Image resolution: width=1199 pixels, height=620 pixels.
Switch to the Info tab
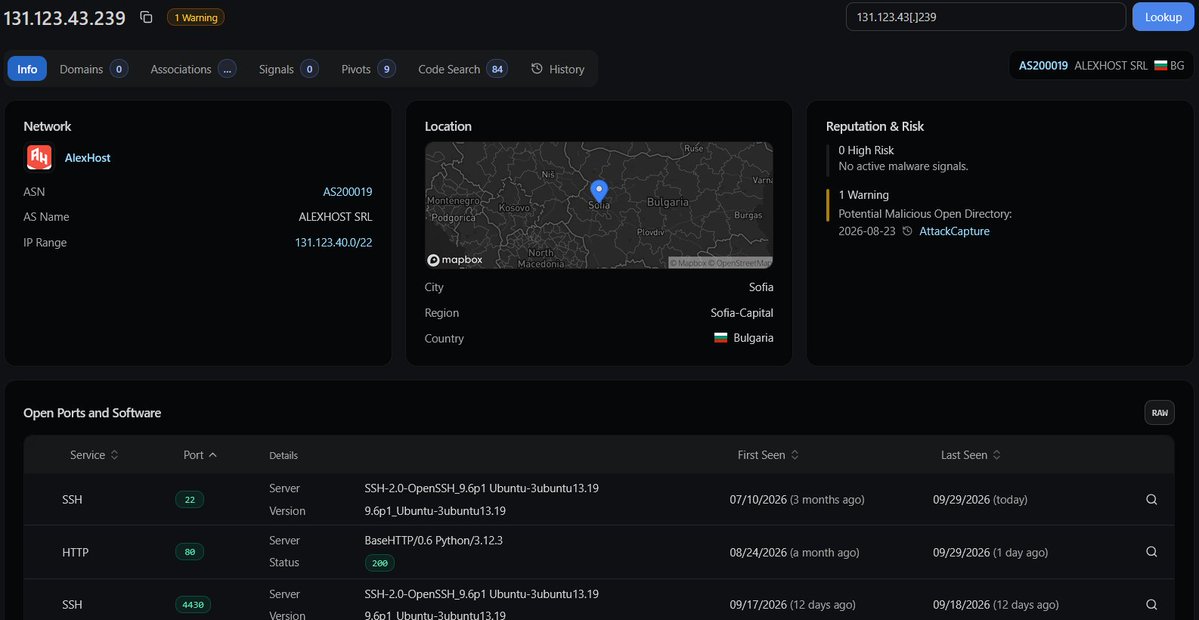(x=28, y=69)
